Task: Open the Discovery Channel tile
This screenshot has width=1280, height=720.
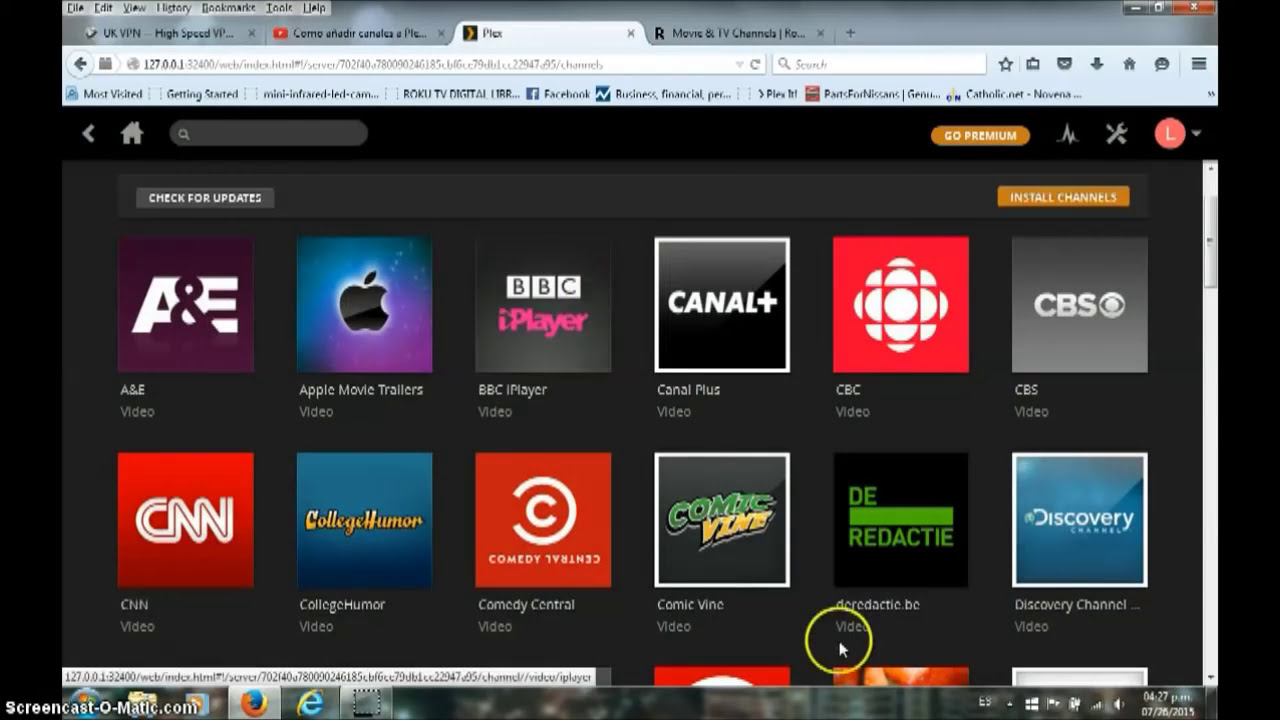Action: pyautogui.click(x=1080, y=520)
